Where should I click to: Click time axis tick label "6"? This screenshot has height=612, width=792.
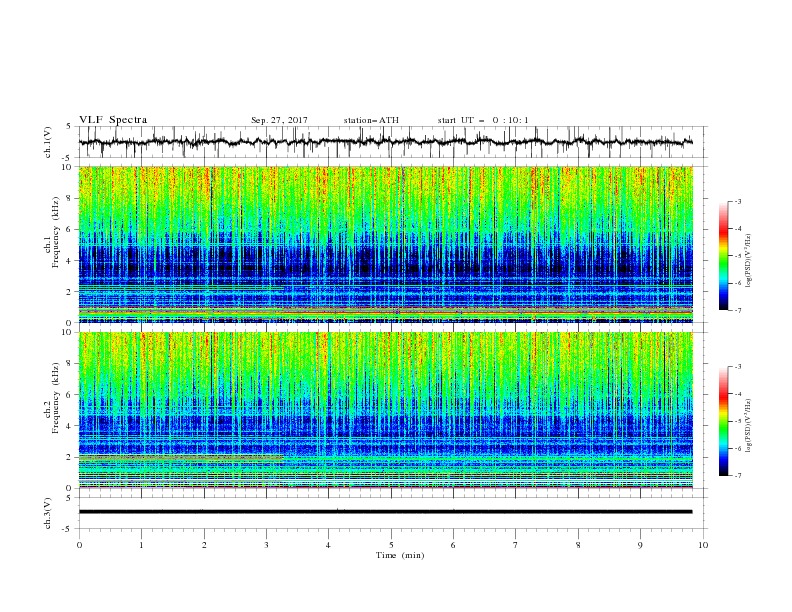[453, 545]
